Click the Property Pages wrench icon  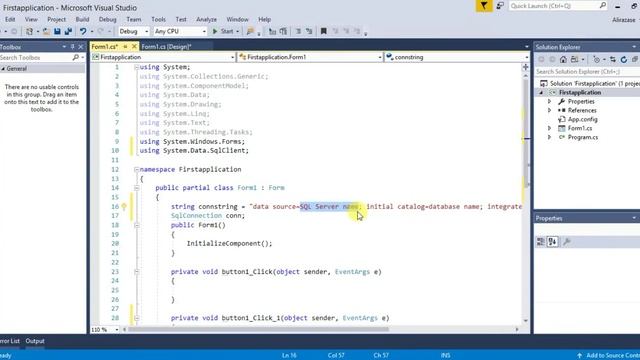567,242
